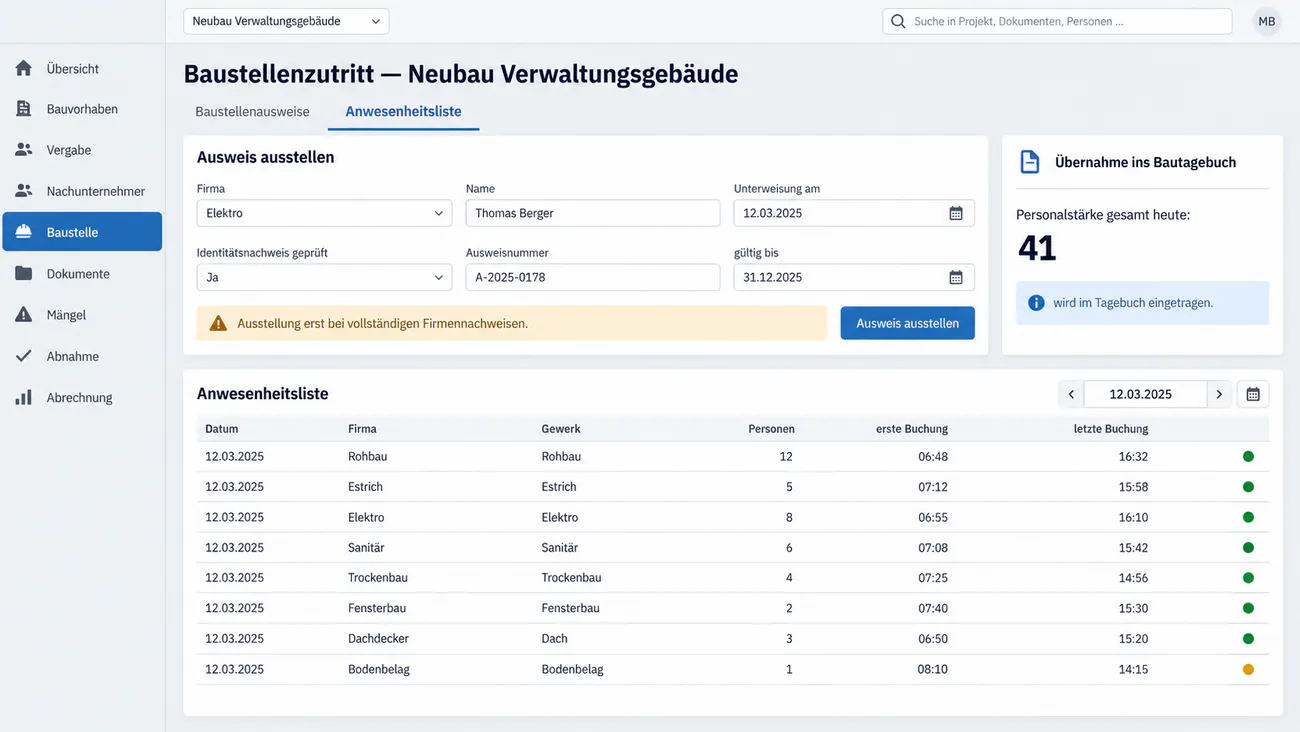Sort by the erste Buchung column header
Screen dimensions: 1300x732
(x=912, y=428)
